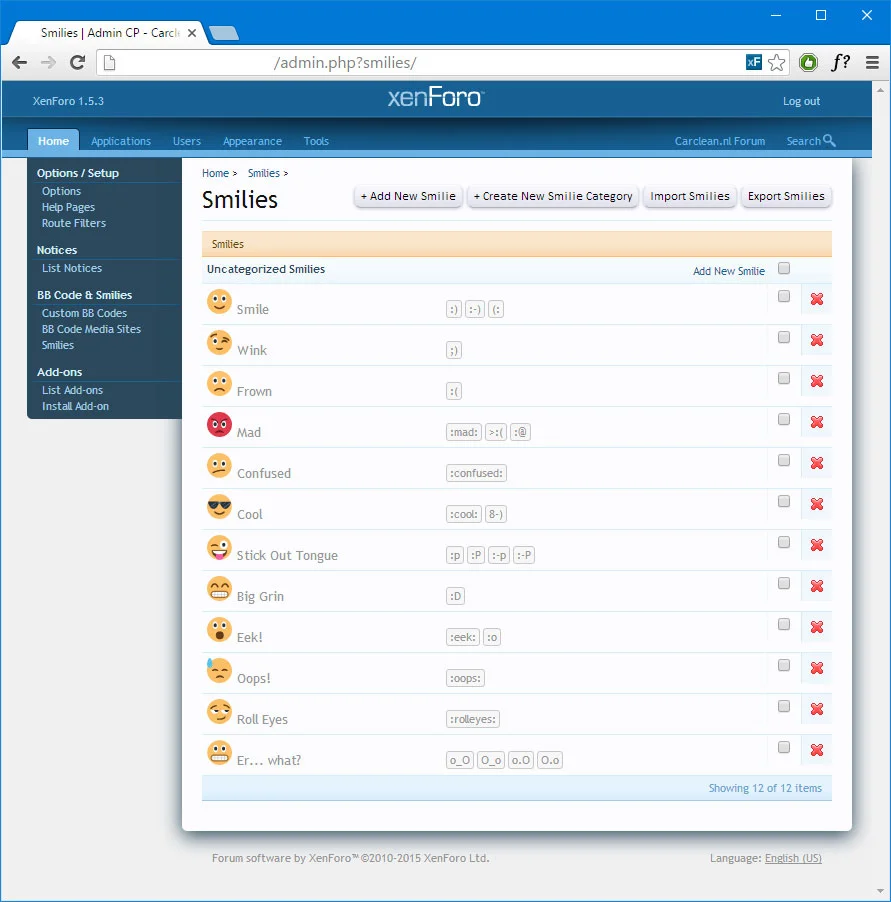Check the Wink row checkbox
This screenshot has height=902, width=891.
783,337
